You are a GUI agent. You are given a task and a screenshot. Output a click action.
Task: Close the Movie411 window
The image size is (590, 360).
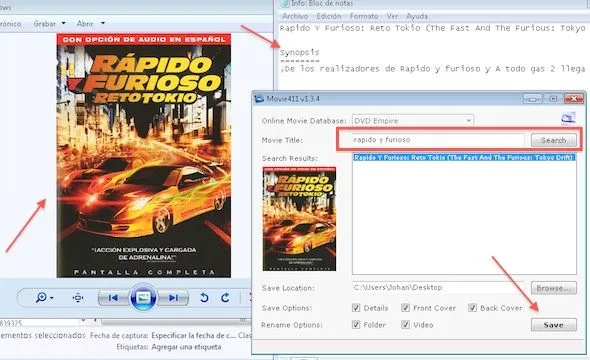coord(573,99)
